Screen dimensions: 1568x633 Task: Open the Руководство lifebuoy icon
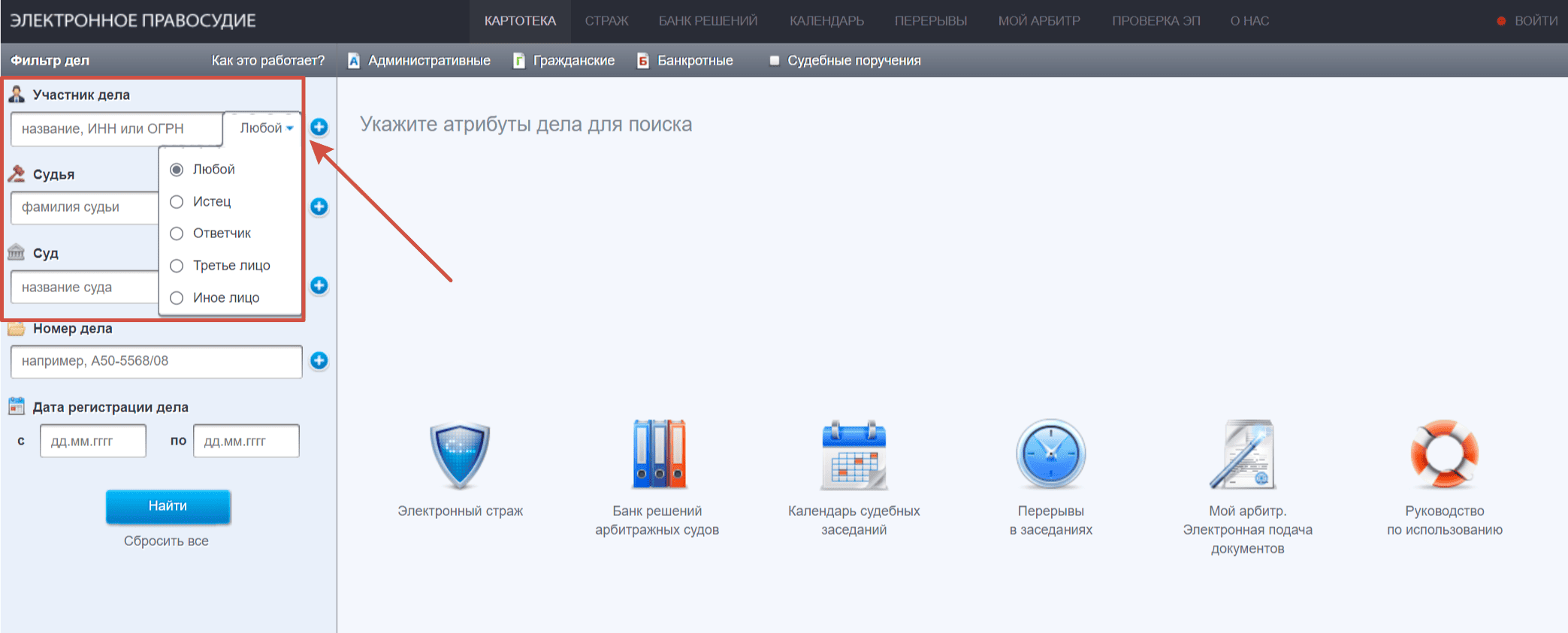point(1444,455)
